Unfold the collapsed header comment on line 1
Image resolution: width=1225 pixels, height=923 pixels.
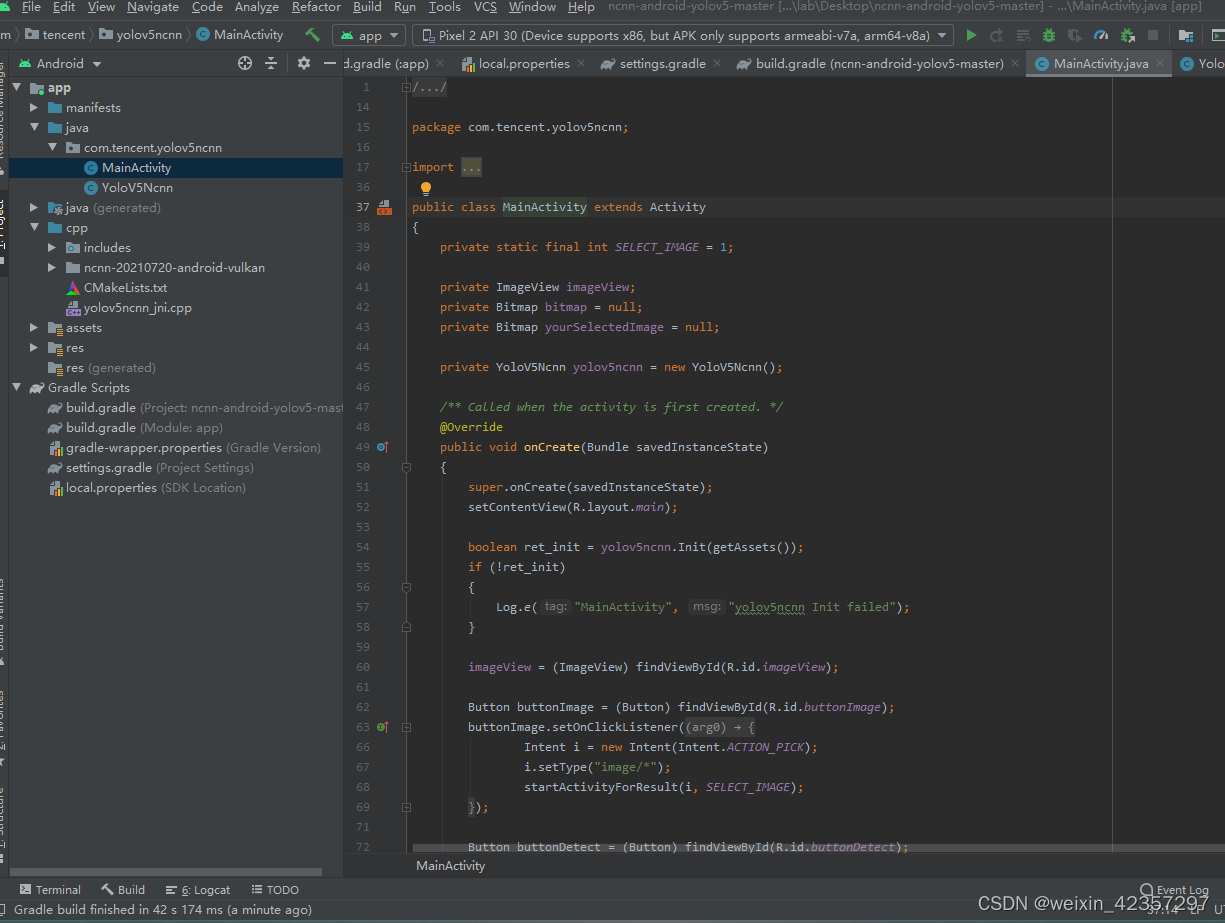(406, 87)
